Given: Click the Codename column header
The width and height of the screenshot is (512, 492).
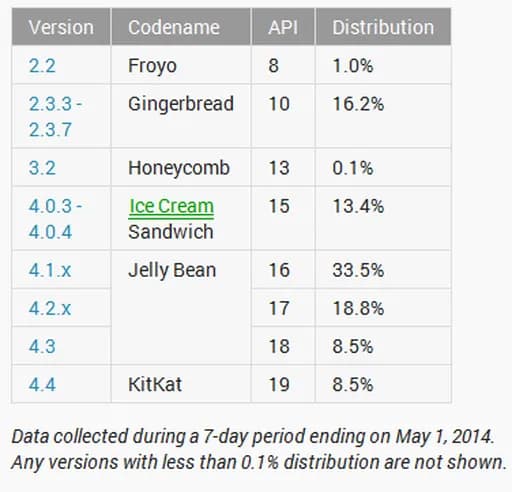Looking at the screenshot, I should point(181,27).
